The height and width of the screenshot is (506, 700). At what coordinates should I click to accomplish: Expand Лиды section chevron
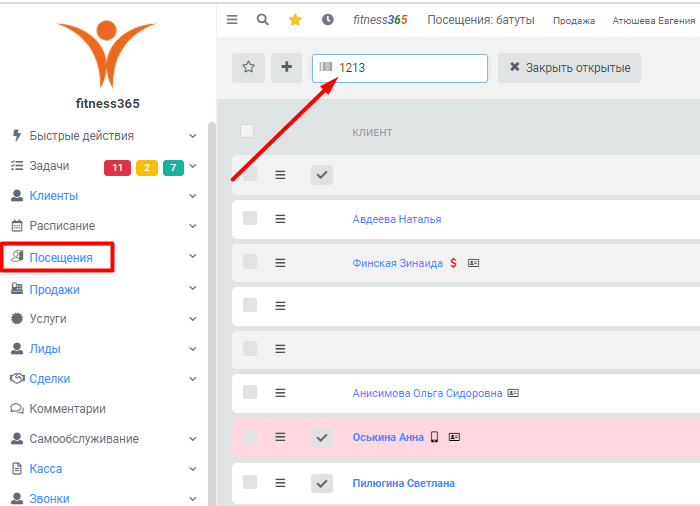pyautogui.click(x=192, y=349)
